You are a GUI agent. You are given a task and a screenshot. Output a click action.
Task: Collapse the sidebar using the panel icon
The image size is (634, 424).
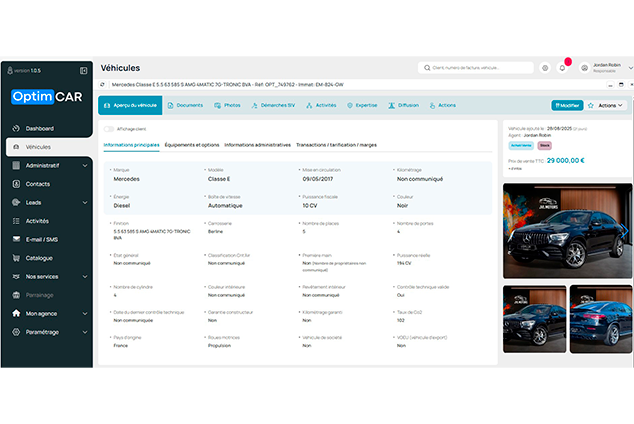pyautogui.click(x=84, y=70)
